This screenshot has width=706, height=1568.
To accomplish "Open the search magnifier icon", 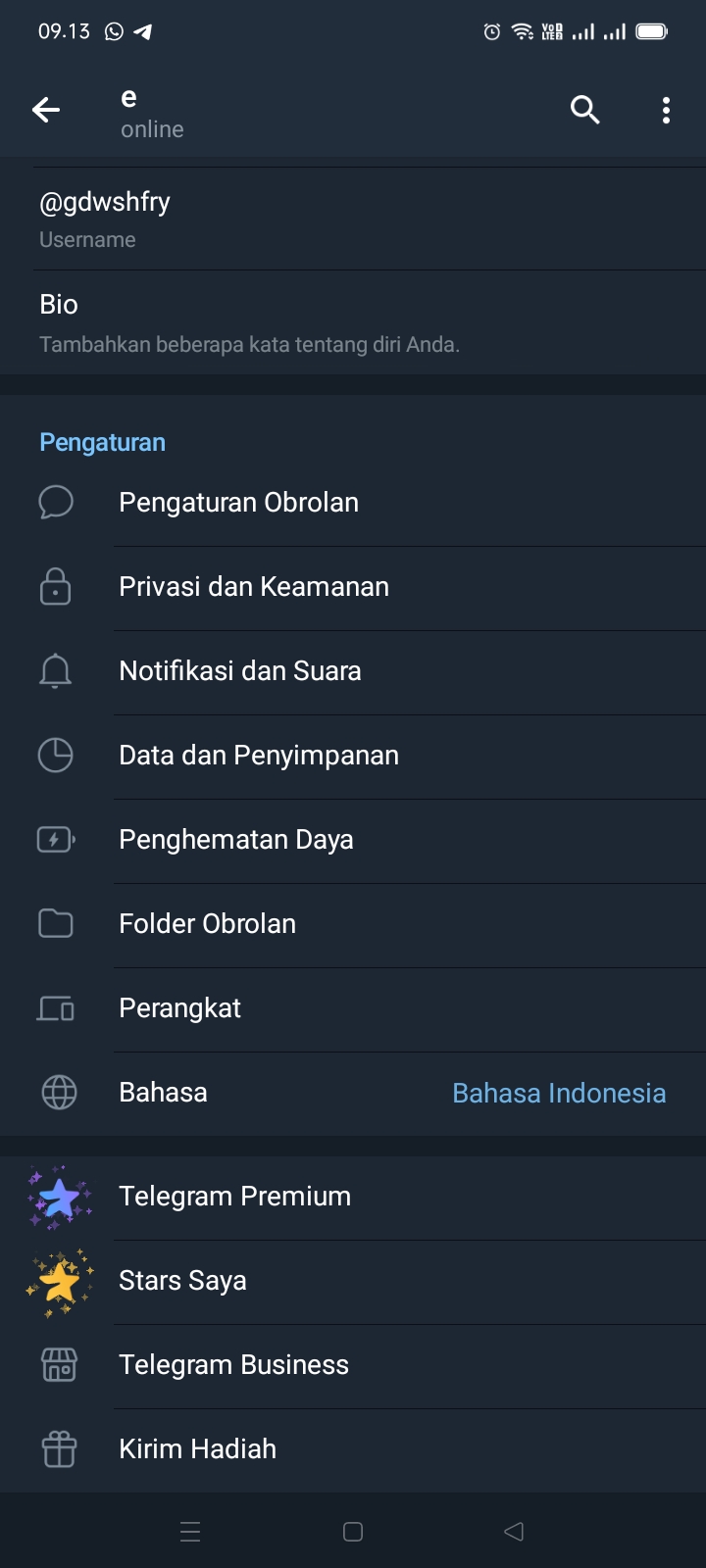I will (x=585, y=110).
